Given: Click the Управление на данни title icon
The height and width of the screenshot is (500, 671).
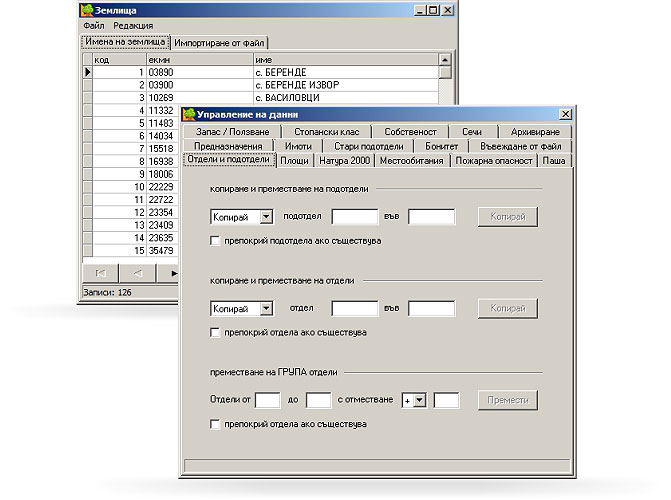Looking at the screenshot, I should point(188,114).
